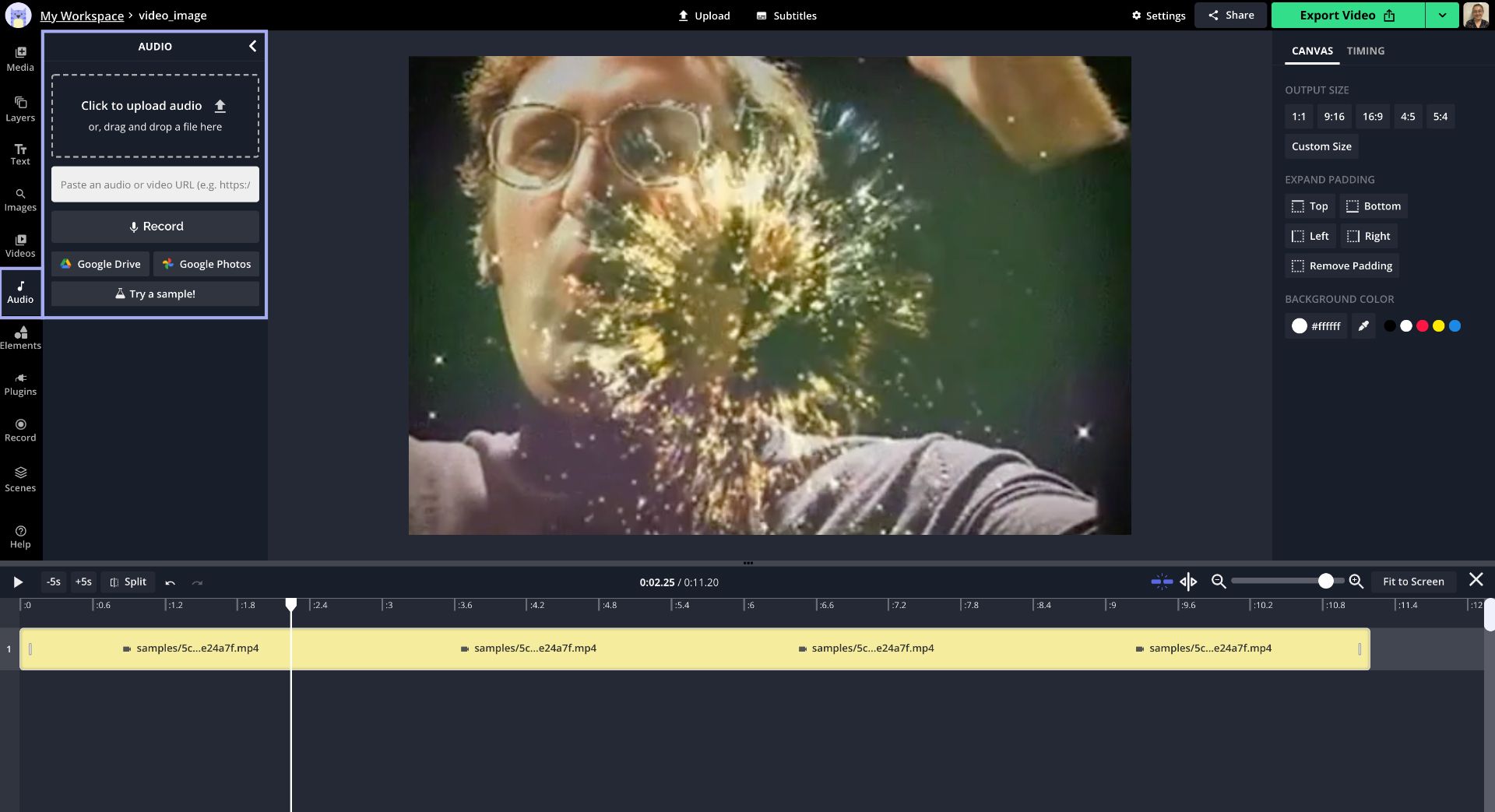Switch to the Timing tab
Screen dimensions: 1495x812
point(1366,51)
